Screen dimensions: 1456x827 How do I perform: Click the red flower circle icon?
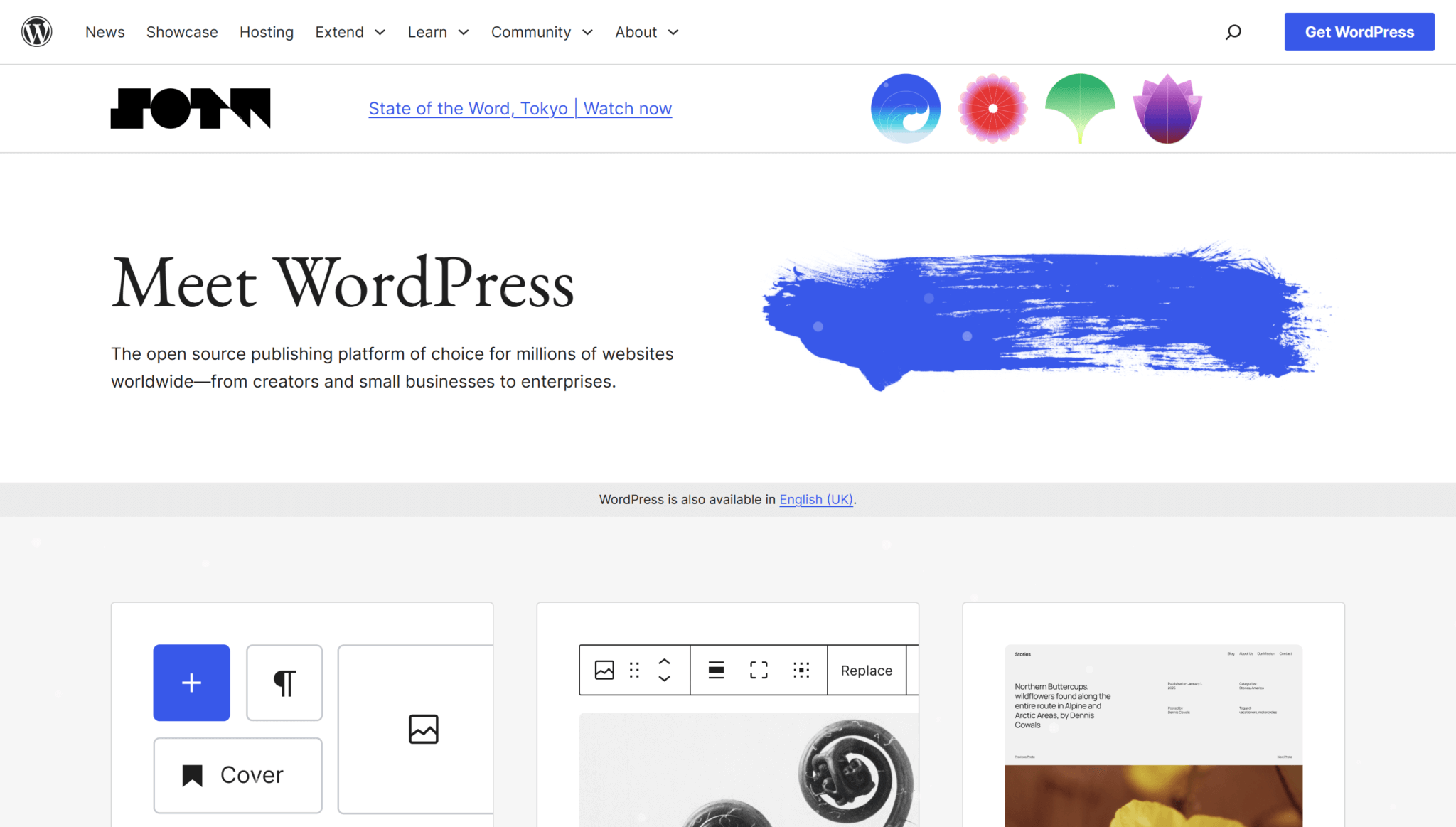[992, 109]
